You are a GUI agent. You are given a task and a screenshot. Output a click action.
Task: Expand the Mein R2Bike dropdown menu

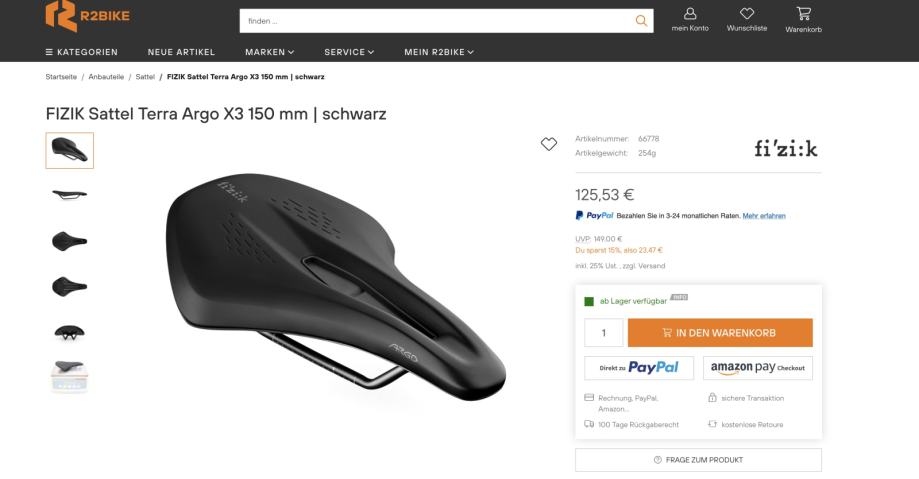438,52
